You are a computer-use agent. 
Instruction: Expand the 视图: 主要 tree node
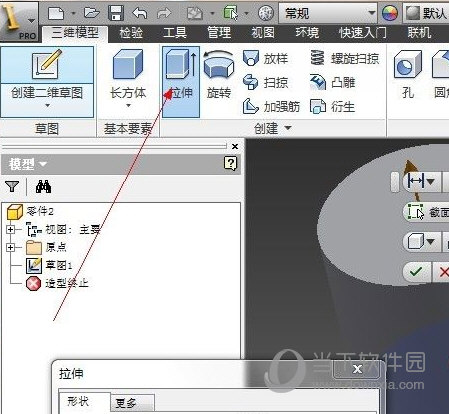click(x=11, y=229)
